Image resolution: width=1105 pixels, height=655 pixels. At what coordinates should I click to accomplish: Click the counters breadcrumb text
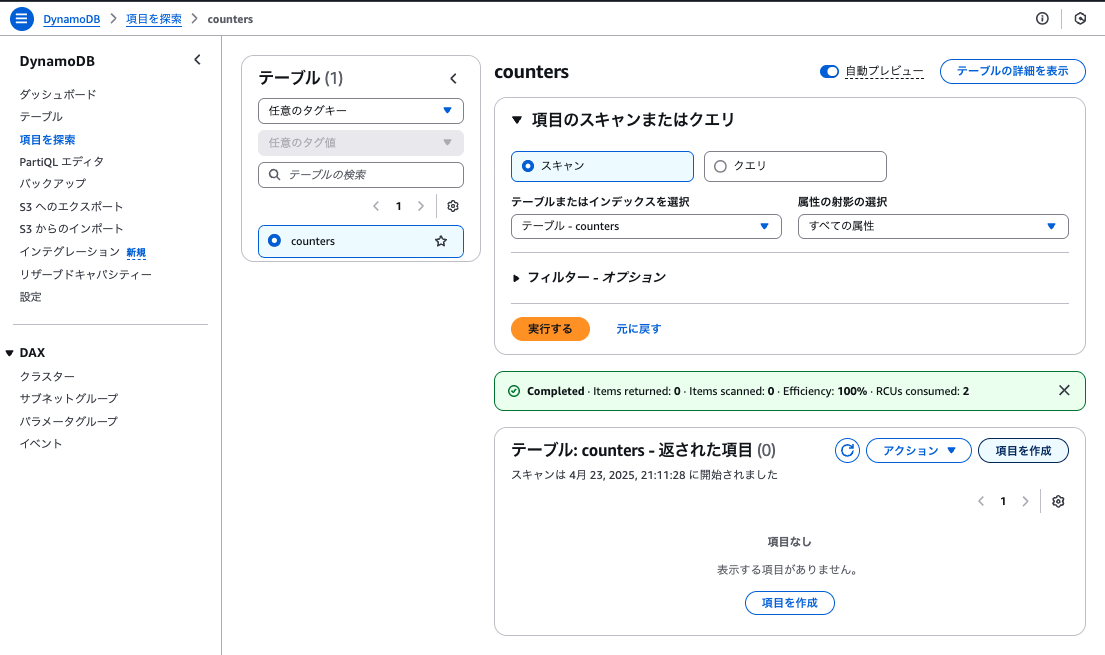point(230,19)
